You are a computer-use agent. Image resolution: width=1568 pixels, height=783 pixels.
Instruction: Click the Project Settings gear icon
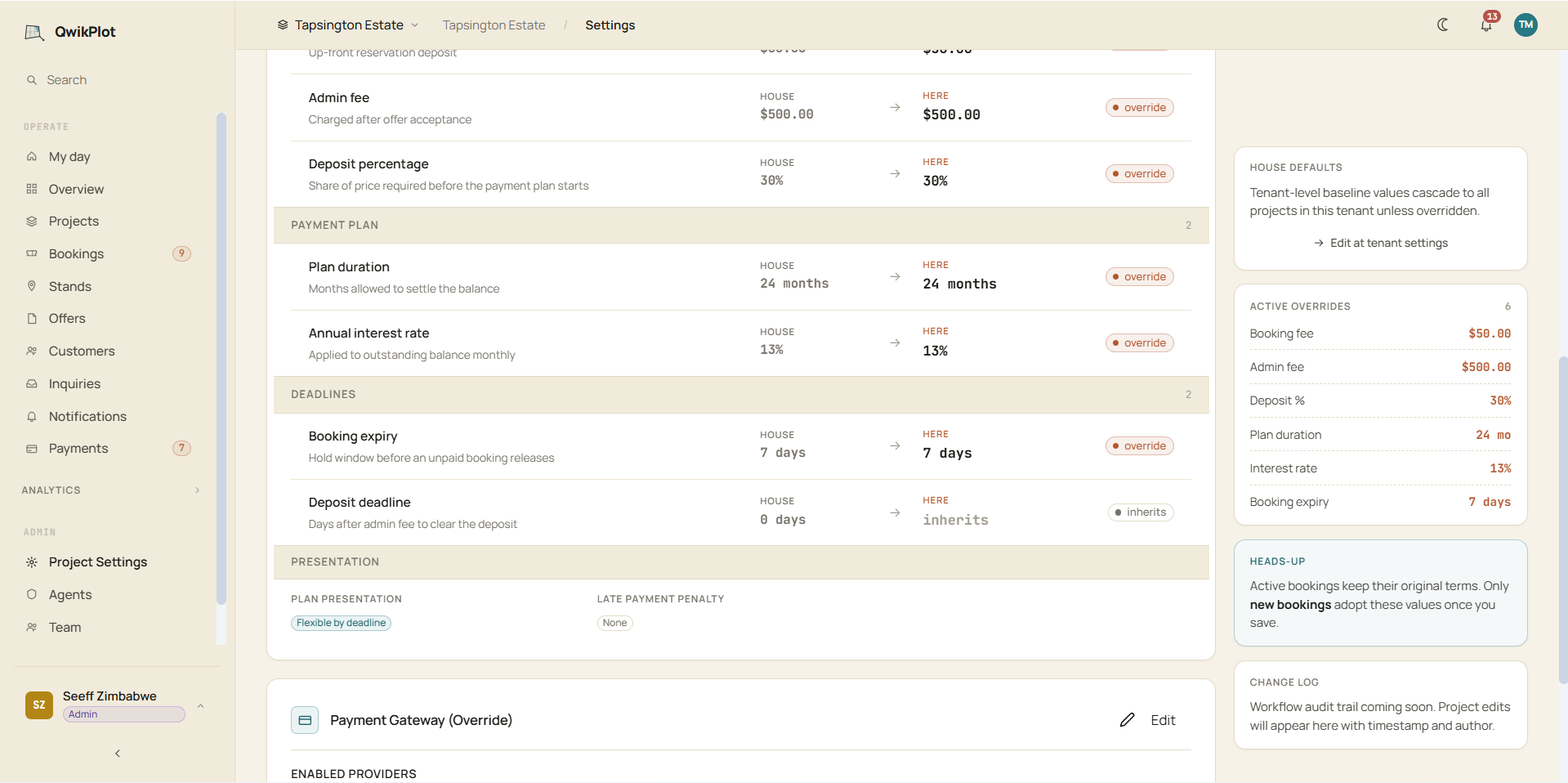pyautogui.click(x=32, y=562)
